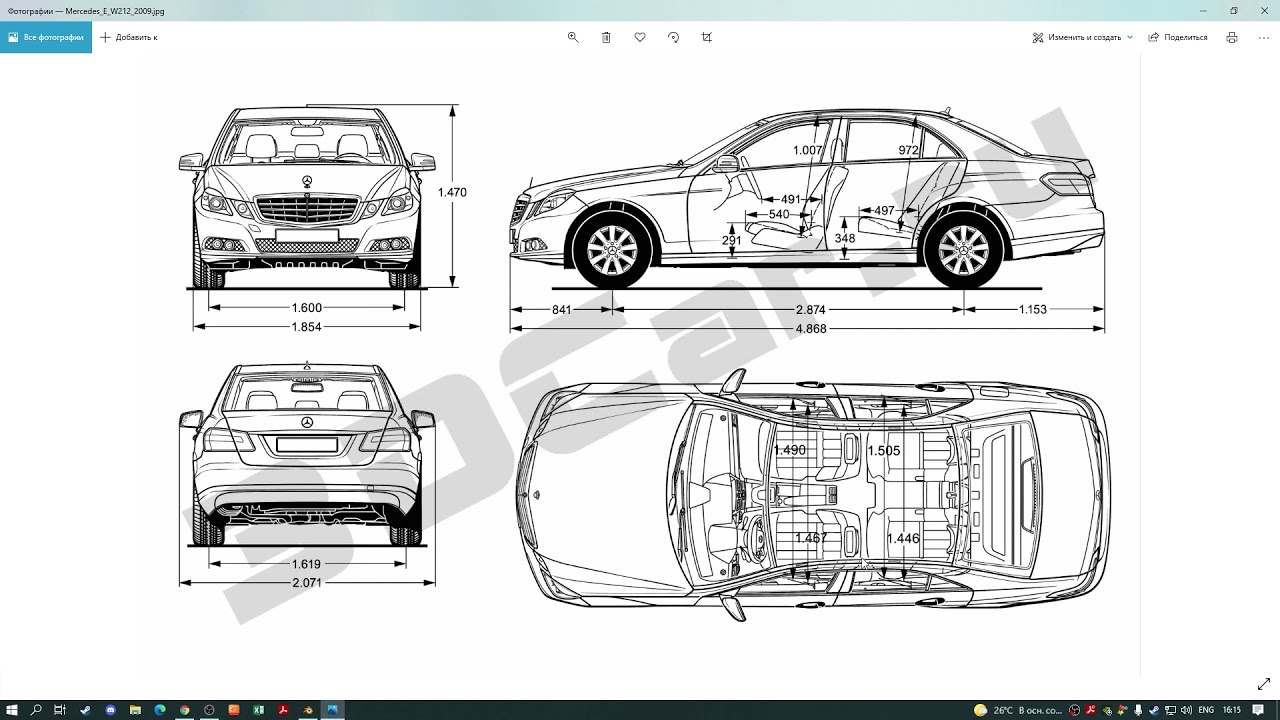The height and width of the screenshot is (720, 1280).
Task: Click the zoom magnifier icon
Action: [573, 37]
